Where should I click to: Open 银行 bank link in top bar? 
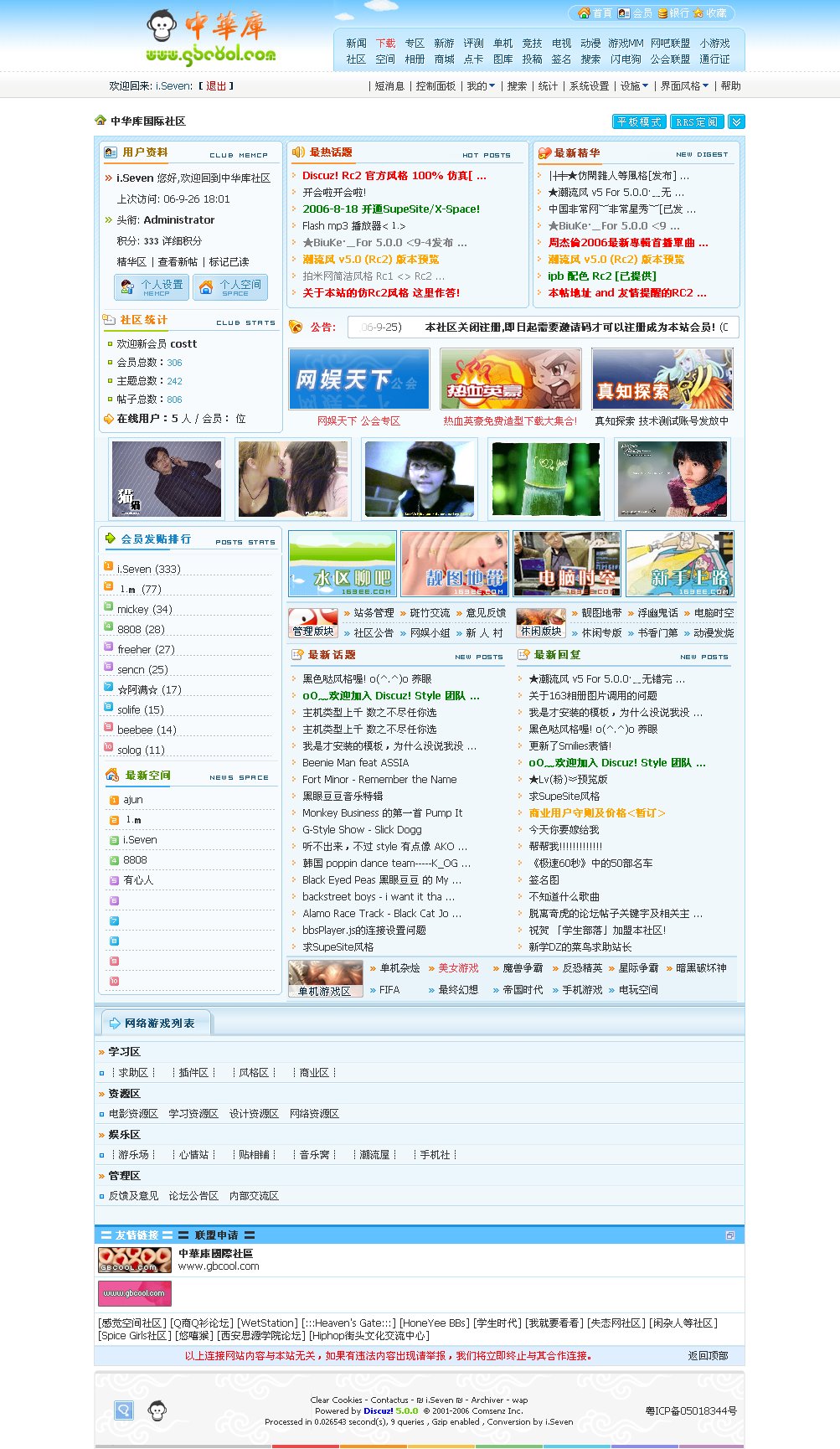pyautogui.click(x=673, y=13)
